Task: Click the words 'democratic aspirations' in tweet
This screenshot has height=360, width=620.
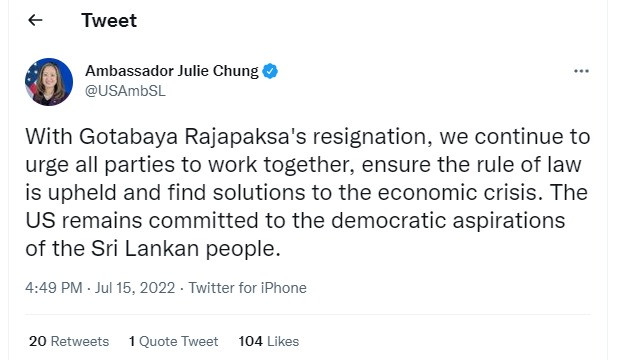Action: point(448,221)
